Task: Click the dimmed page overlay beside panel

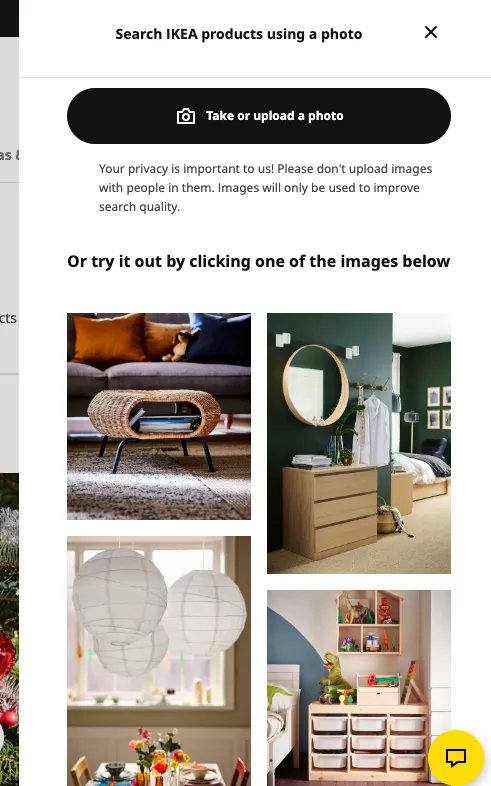Action: (x=9, y=251)
